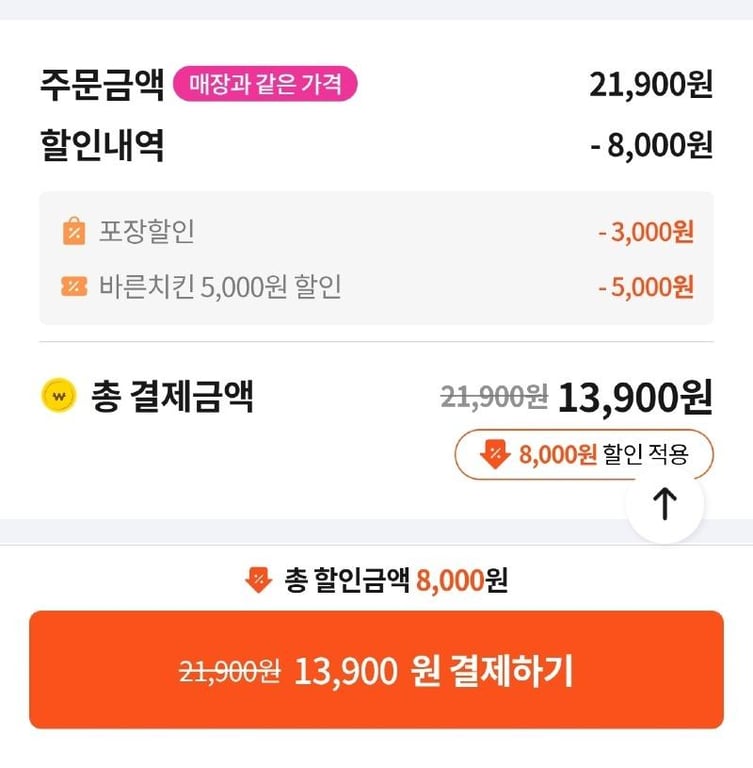Click the 포장할인 discount row label
This screenshot has width=753, height=768.
click(146, 231)
